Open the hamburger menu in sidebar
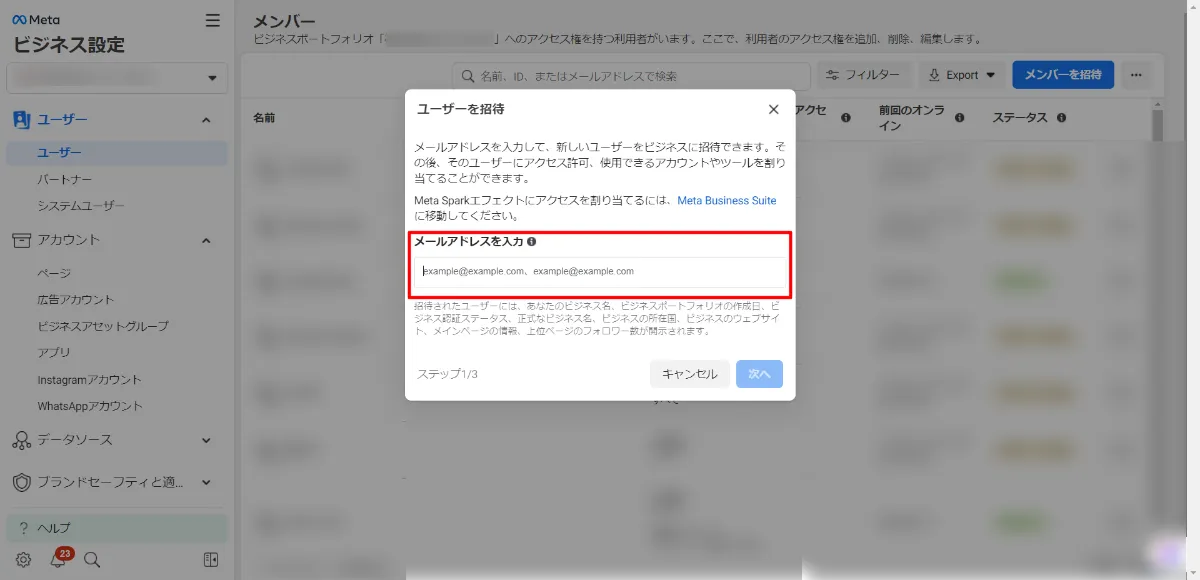The width and height of the screenshot is (1200, 580). [212, 20]
